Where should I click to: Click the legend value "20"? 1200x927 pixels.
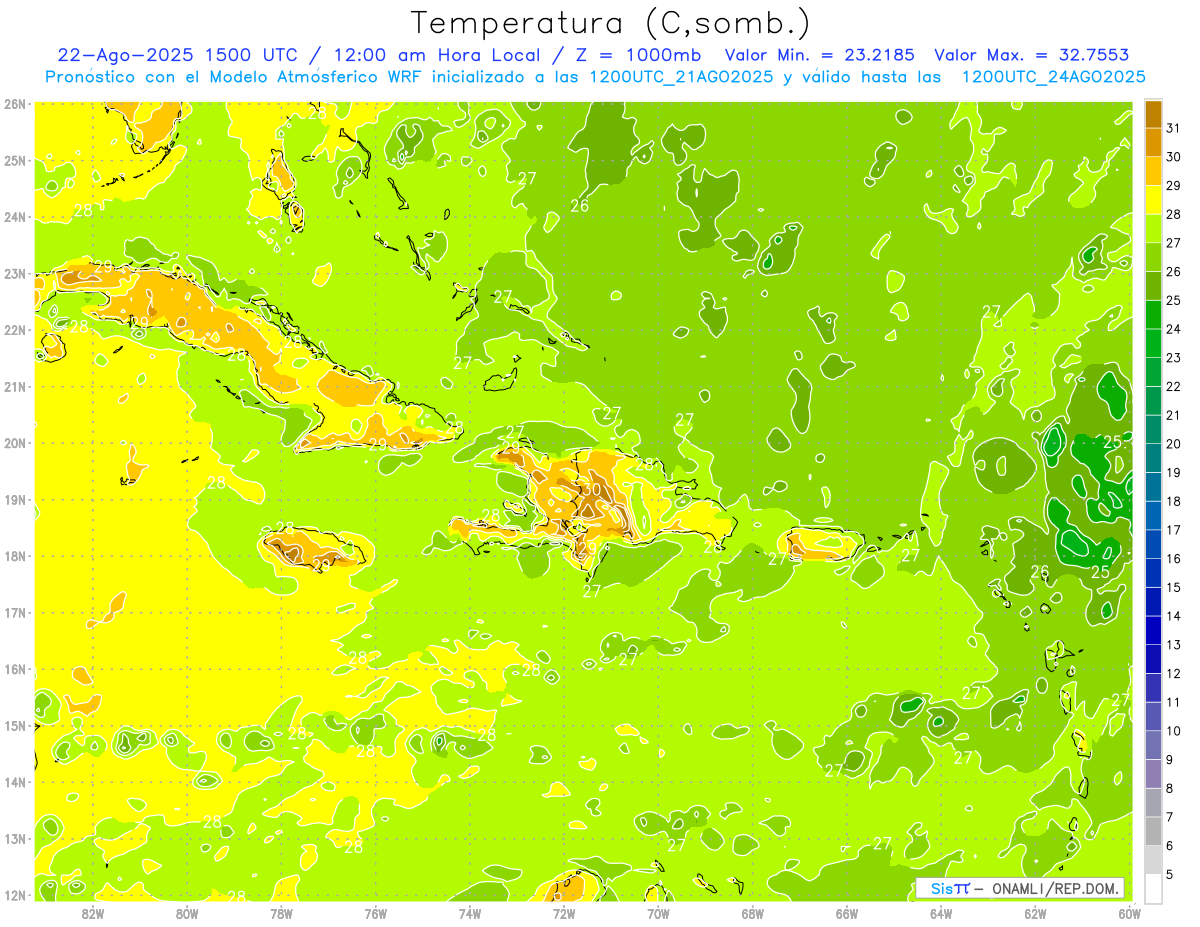point(1173,444)
